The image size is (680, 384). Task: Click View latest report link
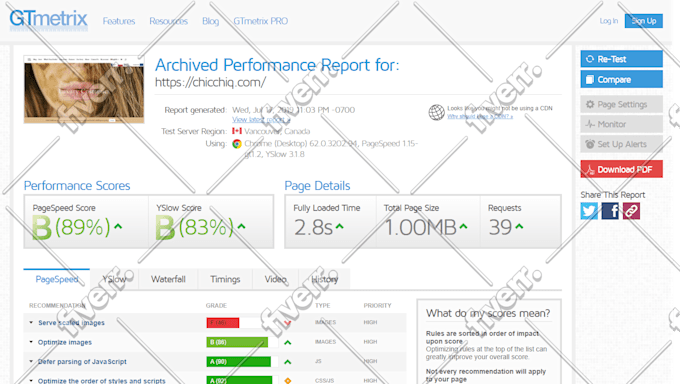(261, 119)
